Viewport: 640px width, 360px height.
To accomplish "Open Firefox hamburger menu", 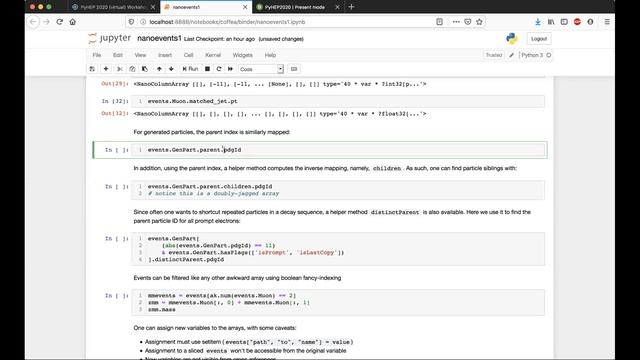I will point(607,22).
